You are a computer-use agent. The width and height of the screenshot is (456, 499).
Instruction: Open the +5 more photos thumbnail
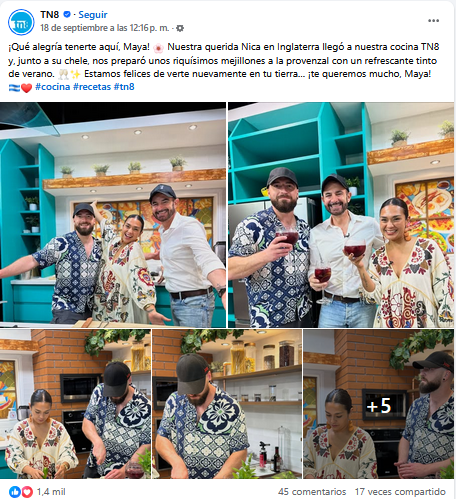379,404
